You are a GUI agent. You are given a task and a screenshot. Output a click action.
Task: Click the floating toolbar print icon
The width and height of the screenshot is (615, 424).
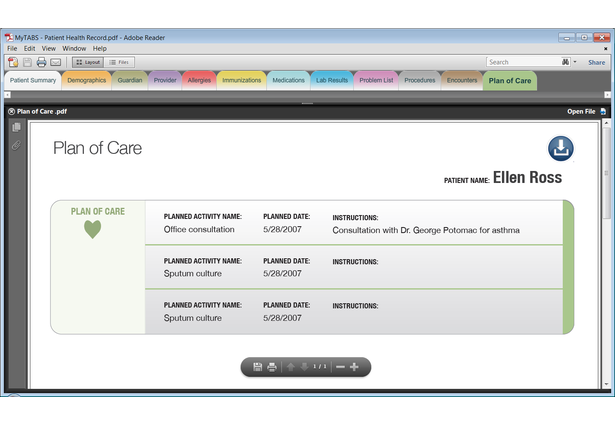[x=272, y=367]
